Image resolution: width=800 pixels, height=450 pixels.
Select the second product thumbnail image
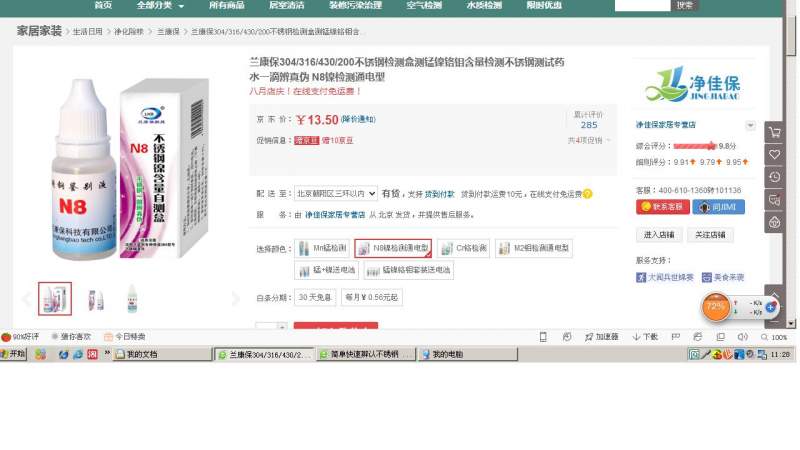[x=95, y=299]
